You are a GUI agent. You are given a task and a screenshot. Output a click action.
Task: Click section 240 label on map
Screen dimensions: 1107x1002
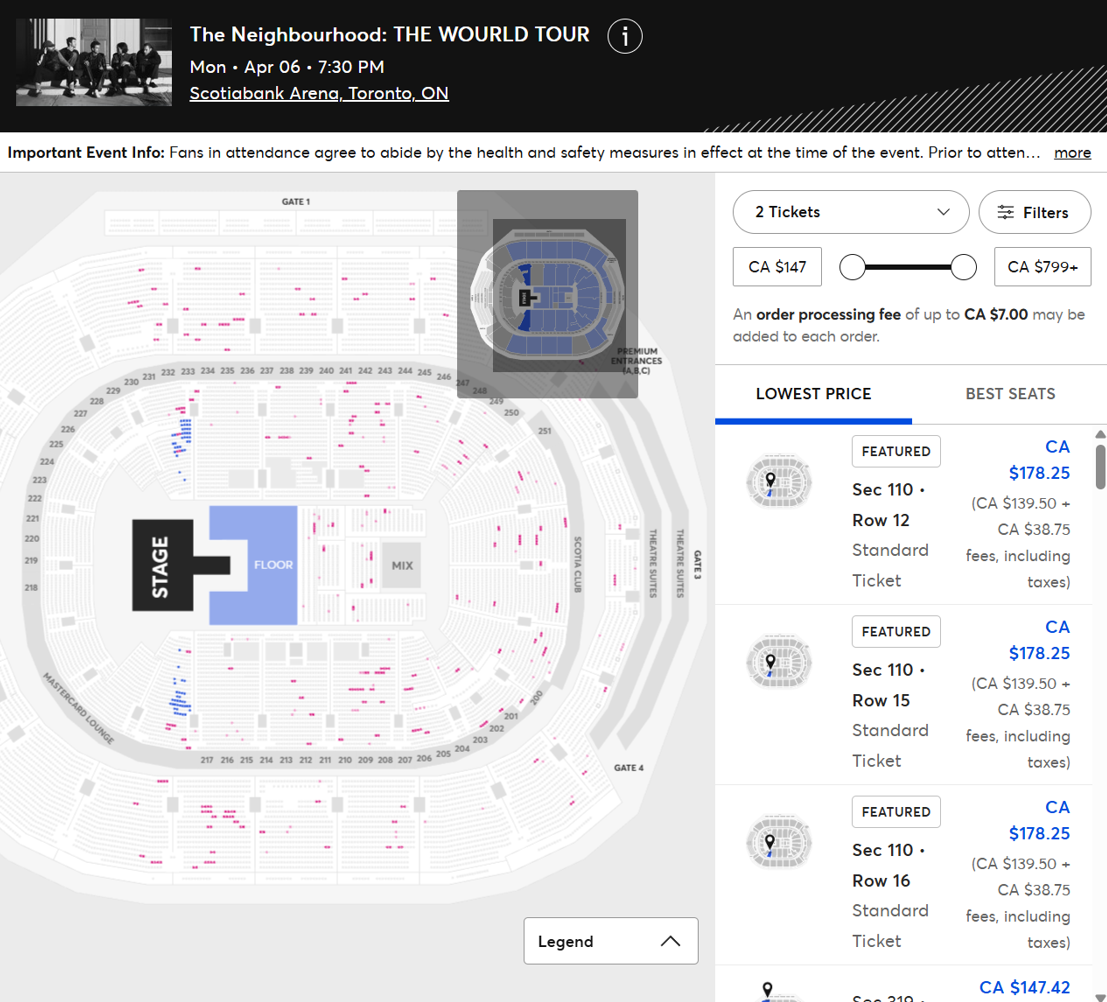326,371
